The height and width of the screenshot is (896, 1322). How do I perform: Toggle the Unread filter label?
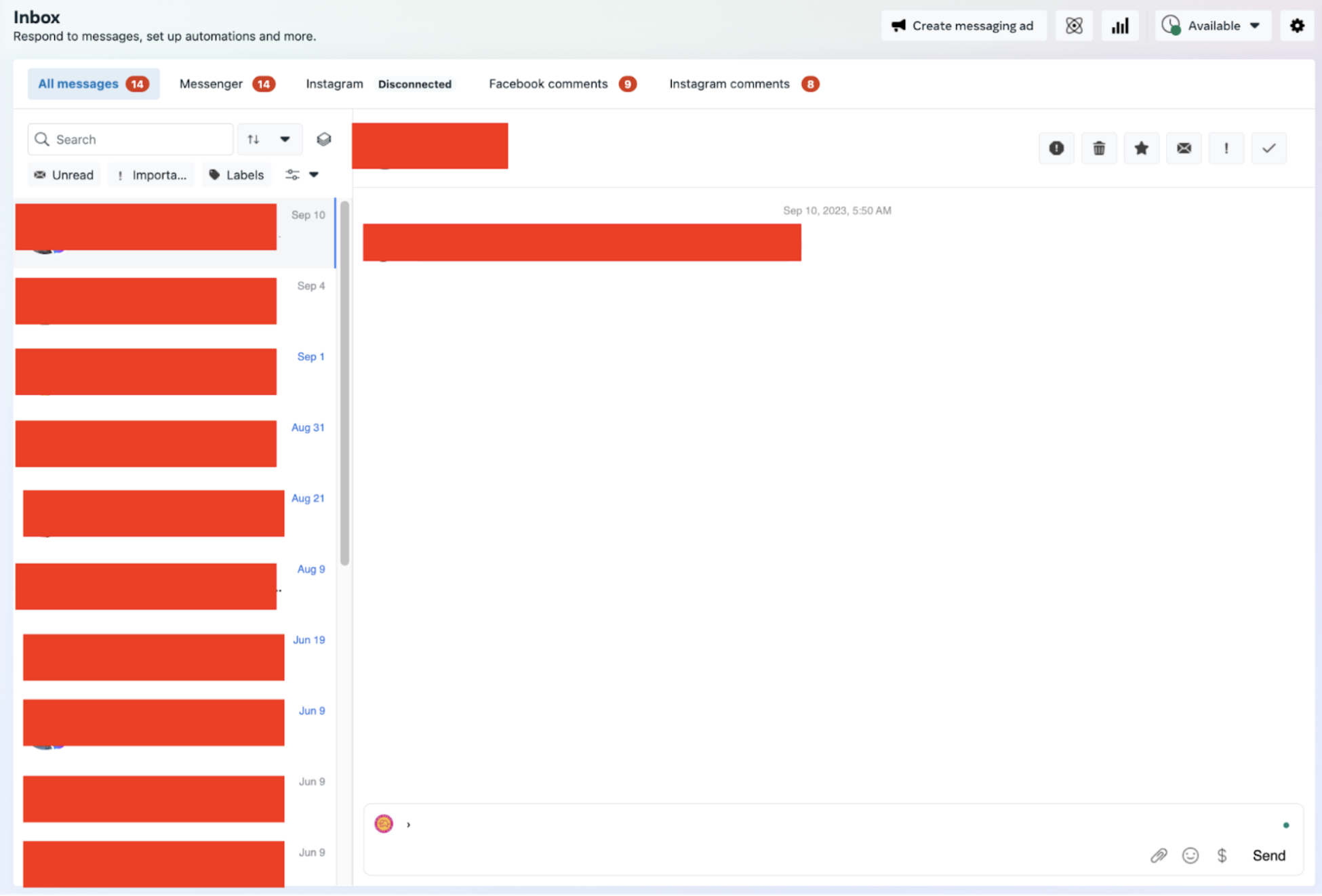pos(63,174)
